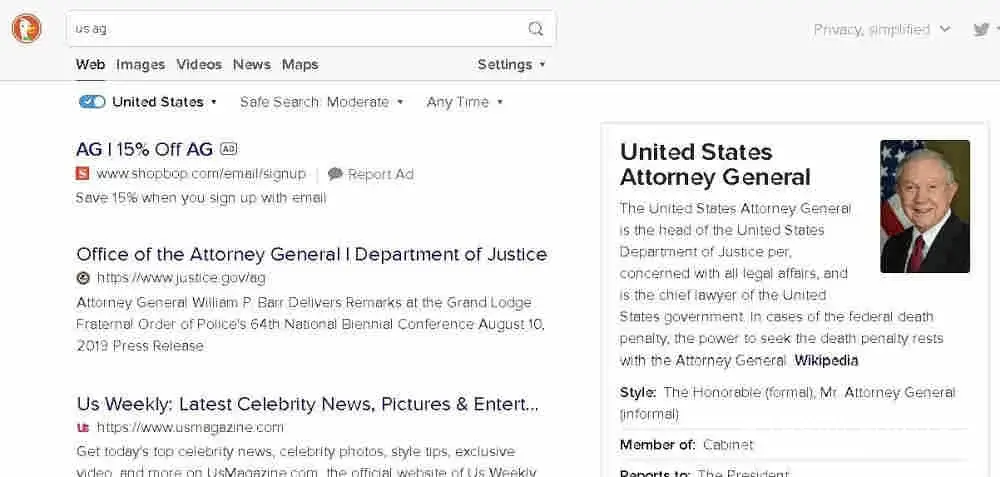Click the Us Magazine favicon icon
This screenshot has width=1000, height=477.
83,427
